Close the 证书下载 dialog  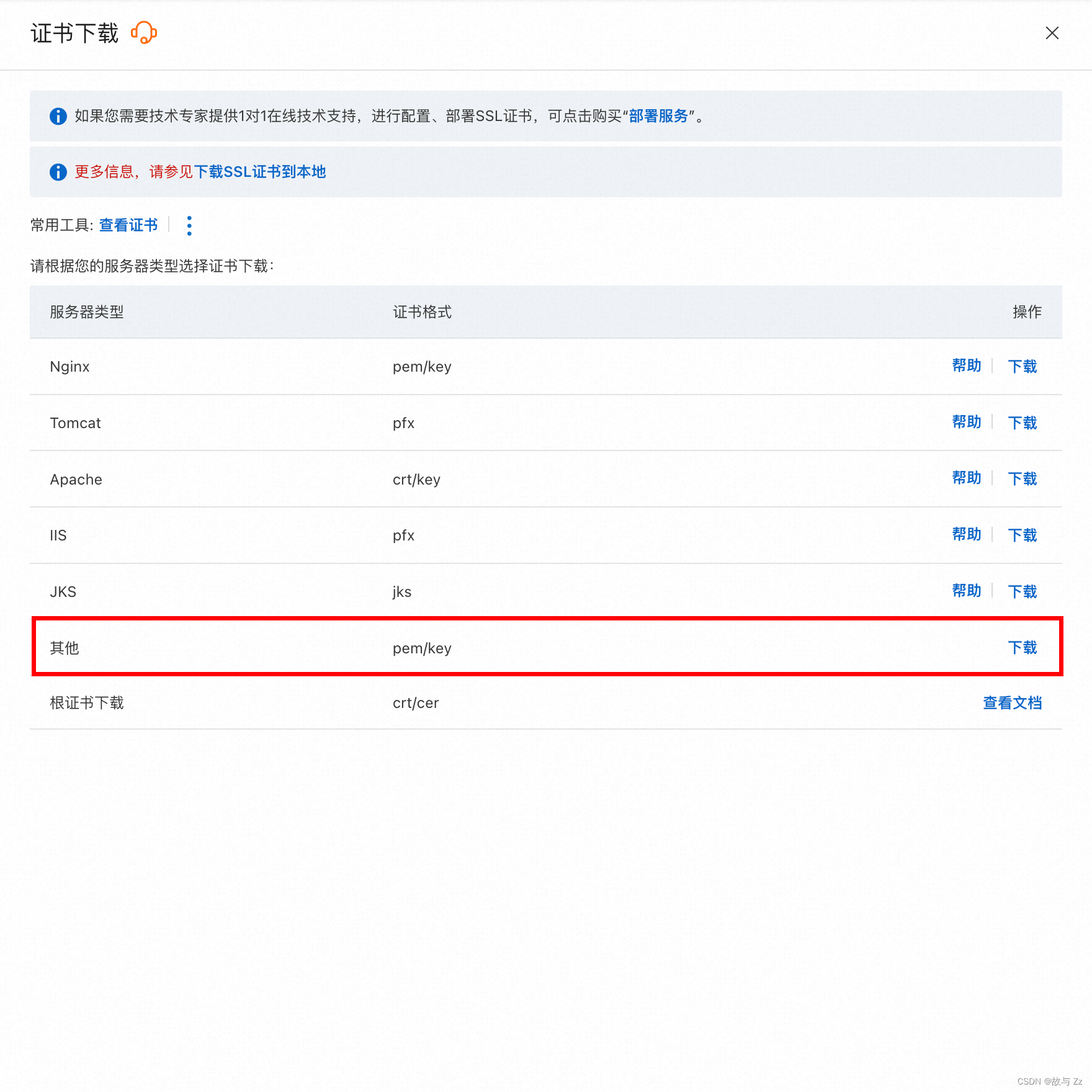coord(1052,33)
